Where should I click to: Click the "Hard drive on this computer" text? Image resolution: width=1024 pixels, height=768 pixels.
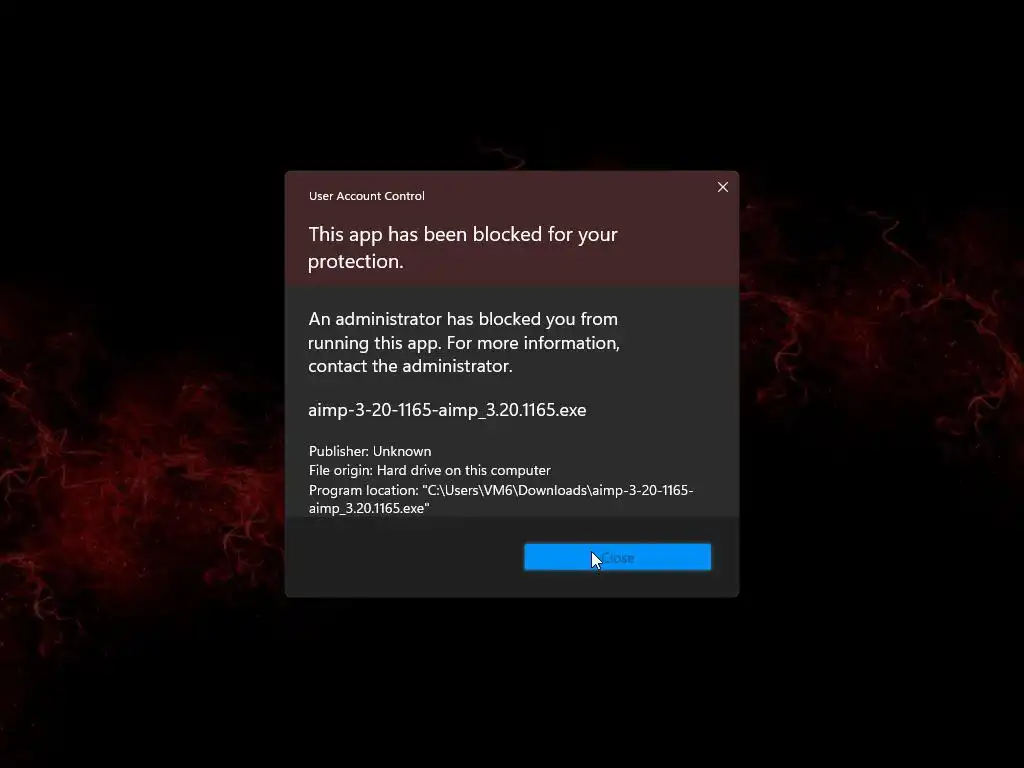(x=464, y=470)
